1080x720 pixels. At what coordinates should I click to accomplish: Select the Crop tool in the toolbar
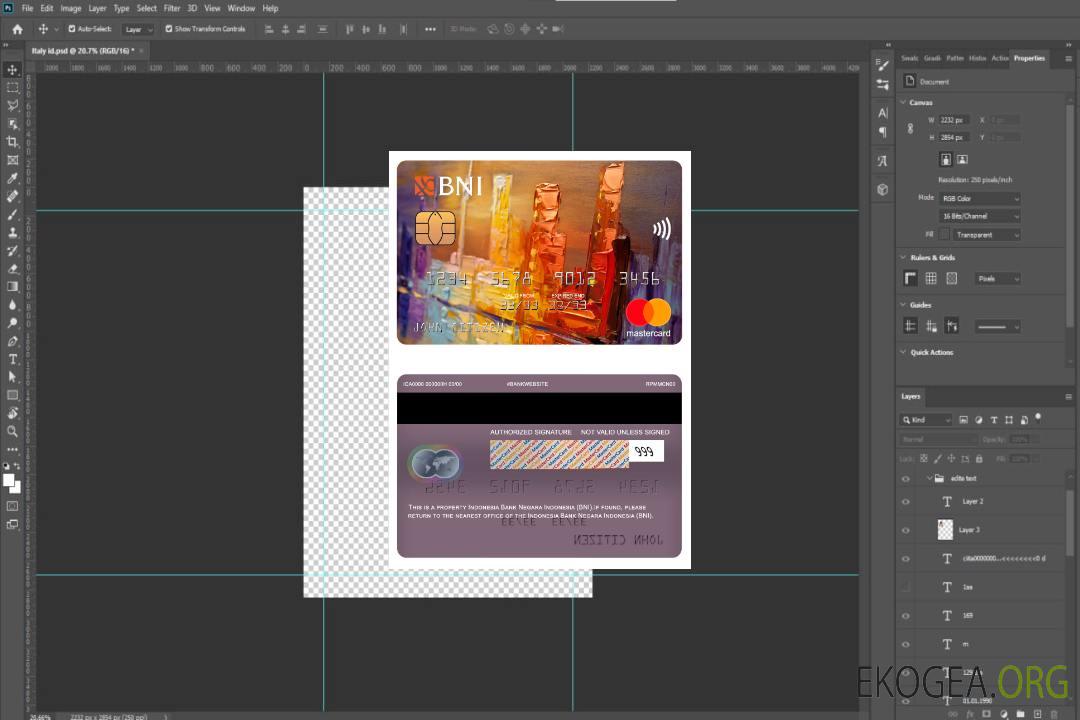pos(12,142)
